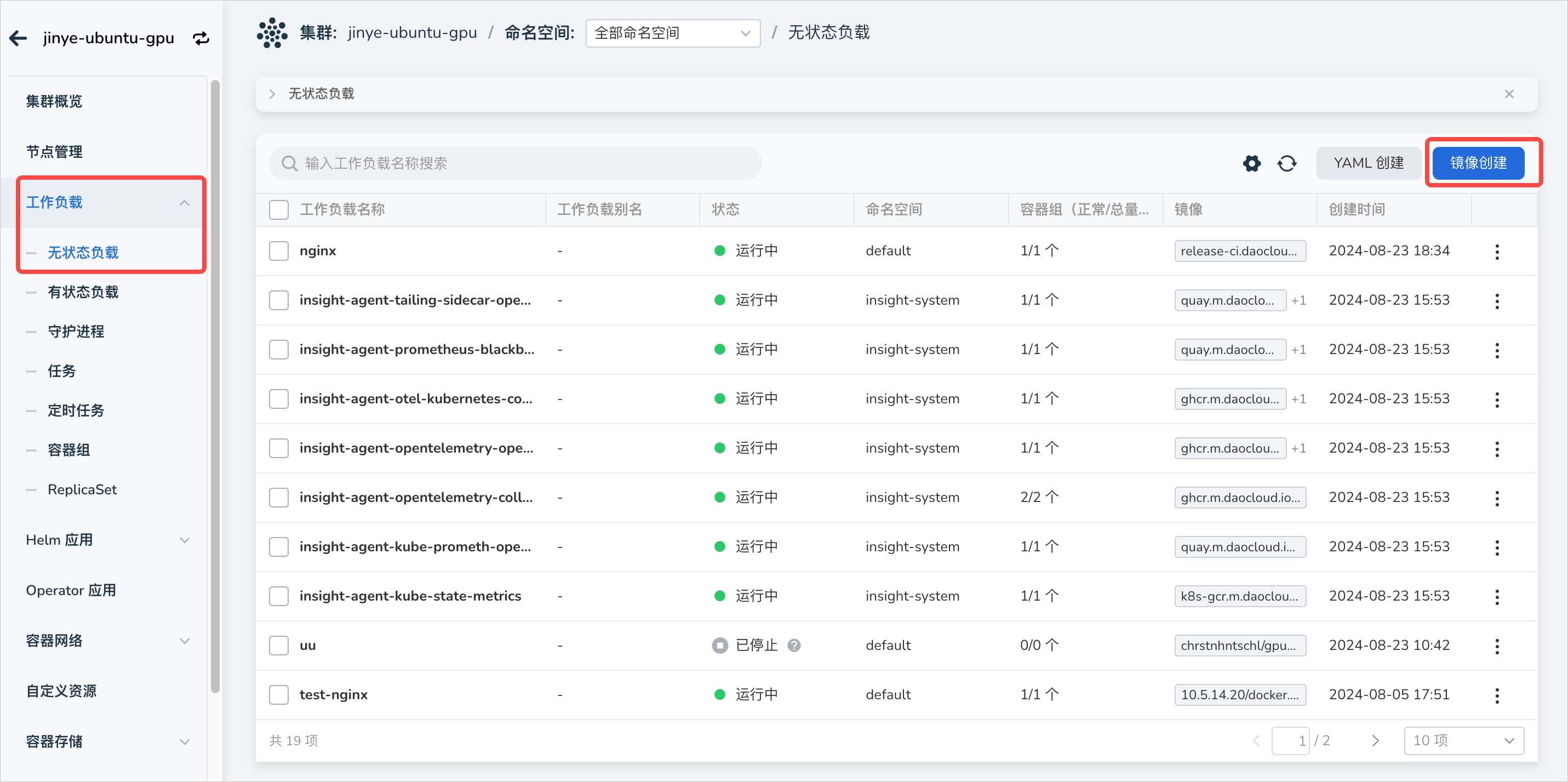Expand the 容器网络 sidebar section
Image resolution: width=1568 pixels, height=782 pixels.
(185, 641)
